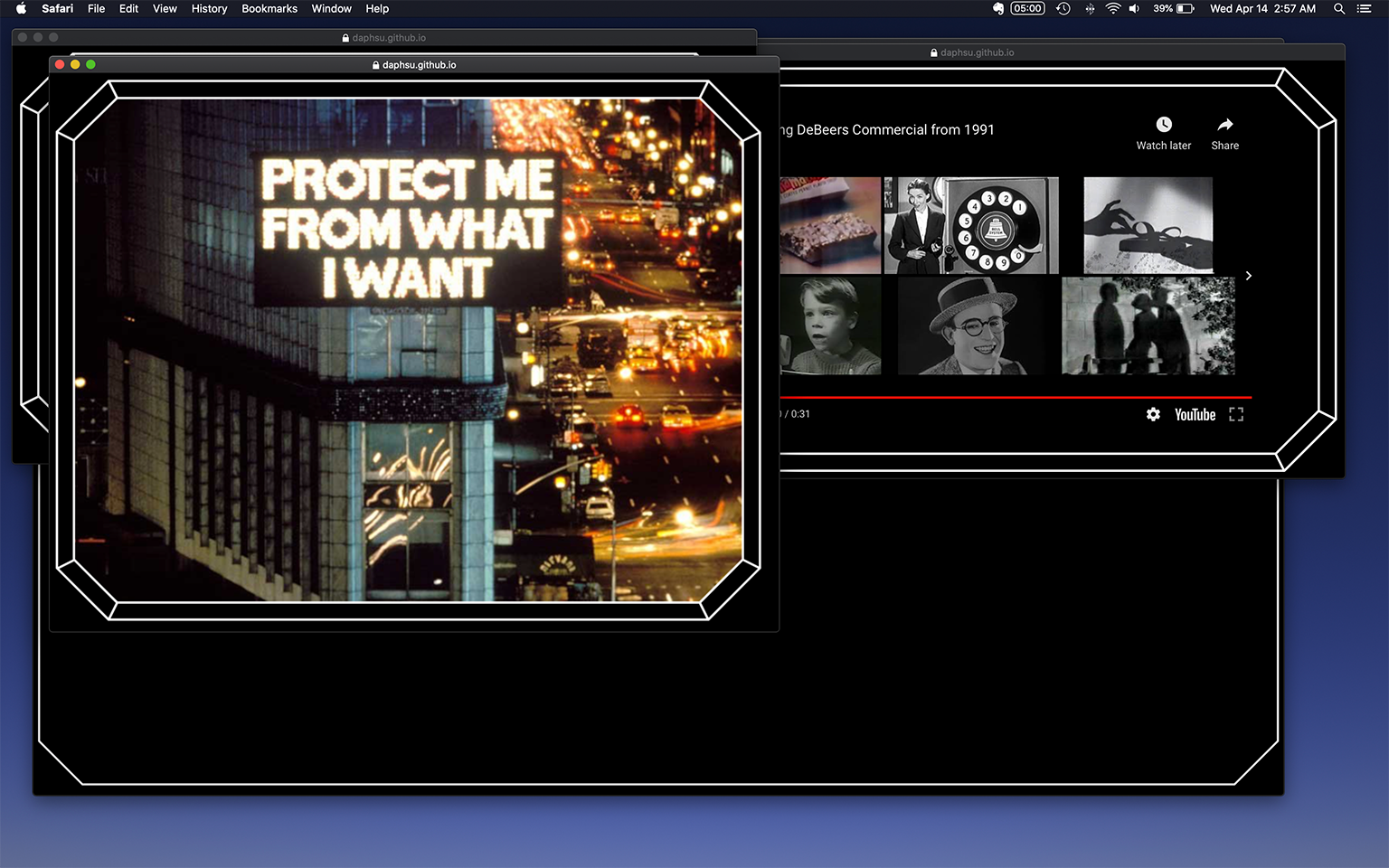
Task: Click the 0:31 video duration text
Action: click(800, 414)
